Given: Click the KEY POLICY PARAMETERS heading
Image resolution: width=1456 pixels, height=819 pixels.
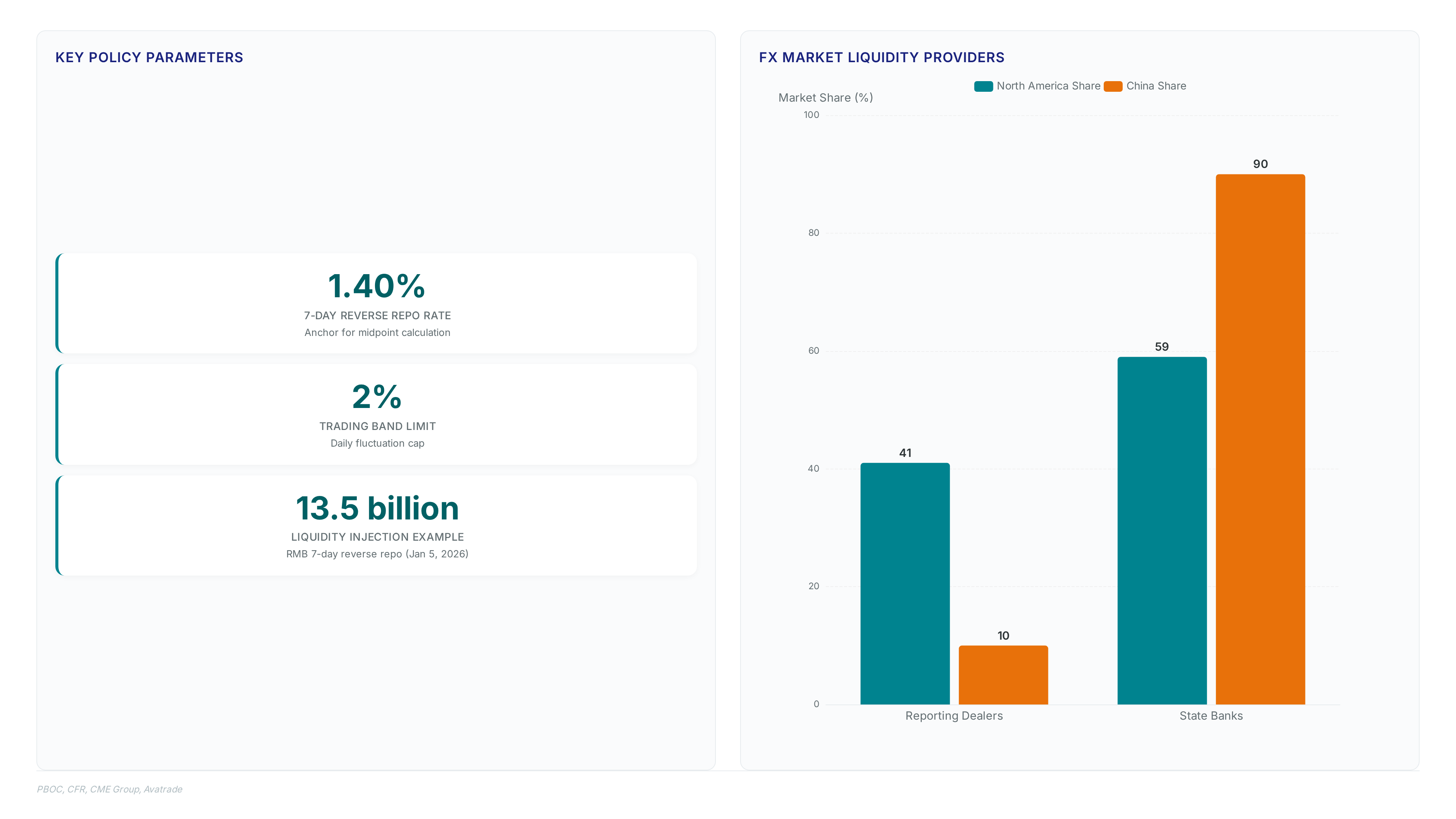Looking at the screenshot, I should point(149,58).
